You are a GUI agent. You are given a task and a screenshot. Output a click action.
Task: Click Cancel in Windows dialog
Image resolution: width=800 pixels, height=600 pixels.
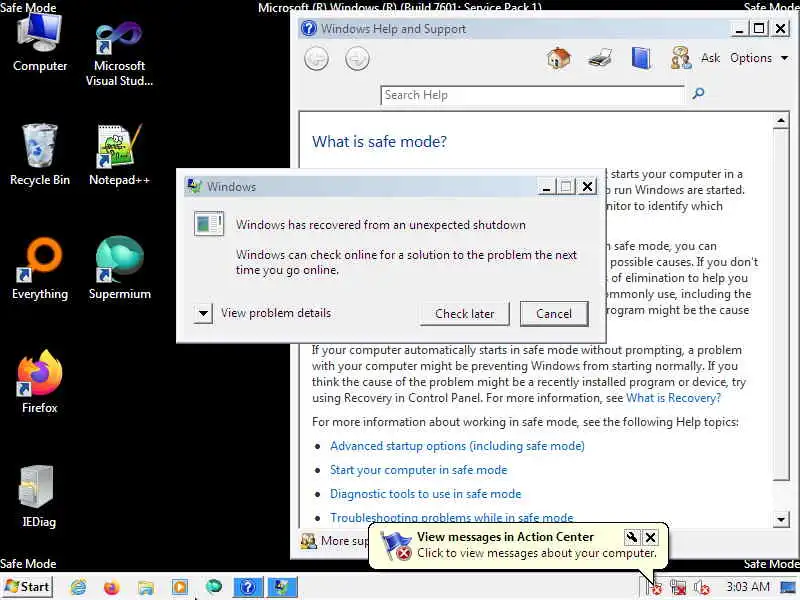coord(554,314)
